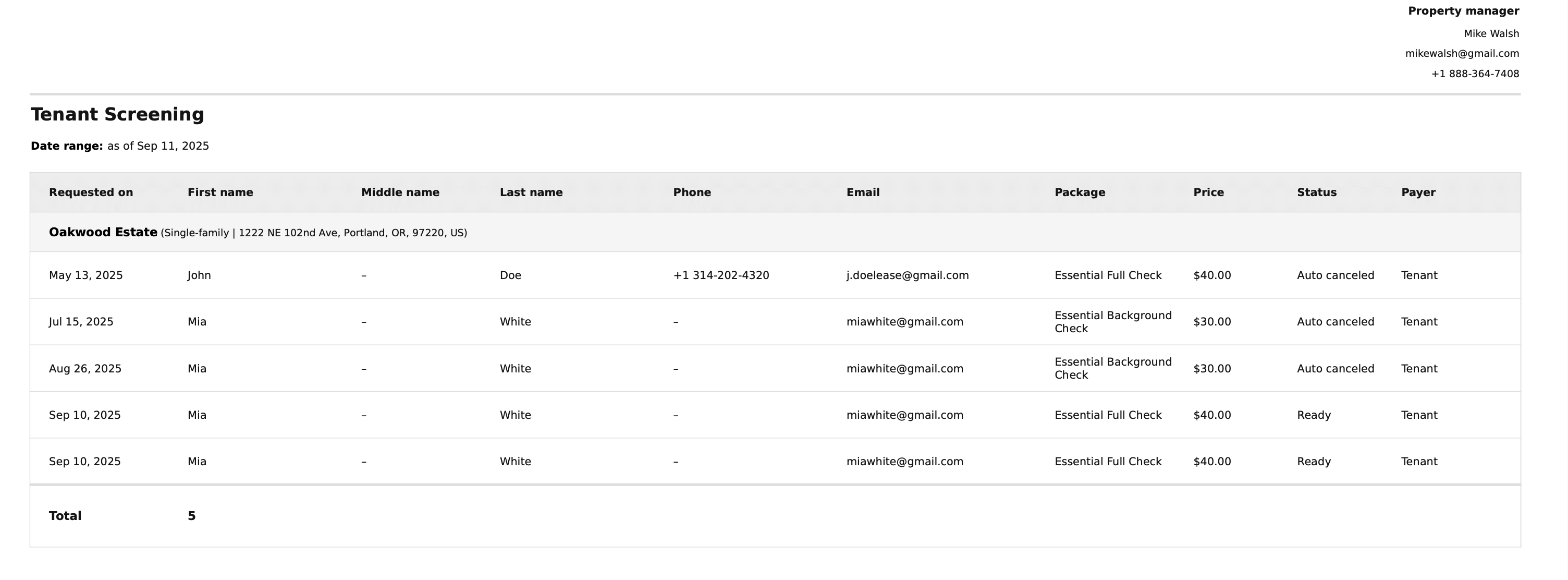Click the "Phone" column header
This screenshot has width=1568, height=580.
tap(692, 192)
